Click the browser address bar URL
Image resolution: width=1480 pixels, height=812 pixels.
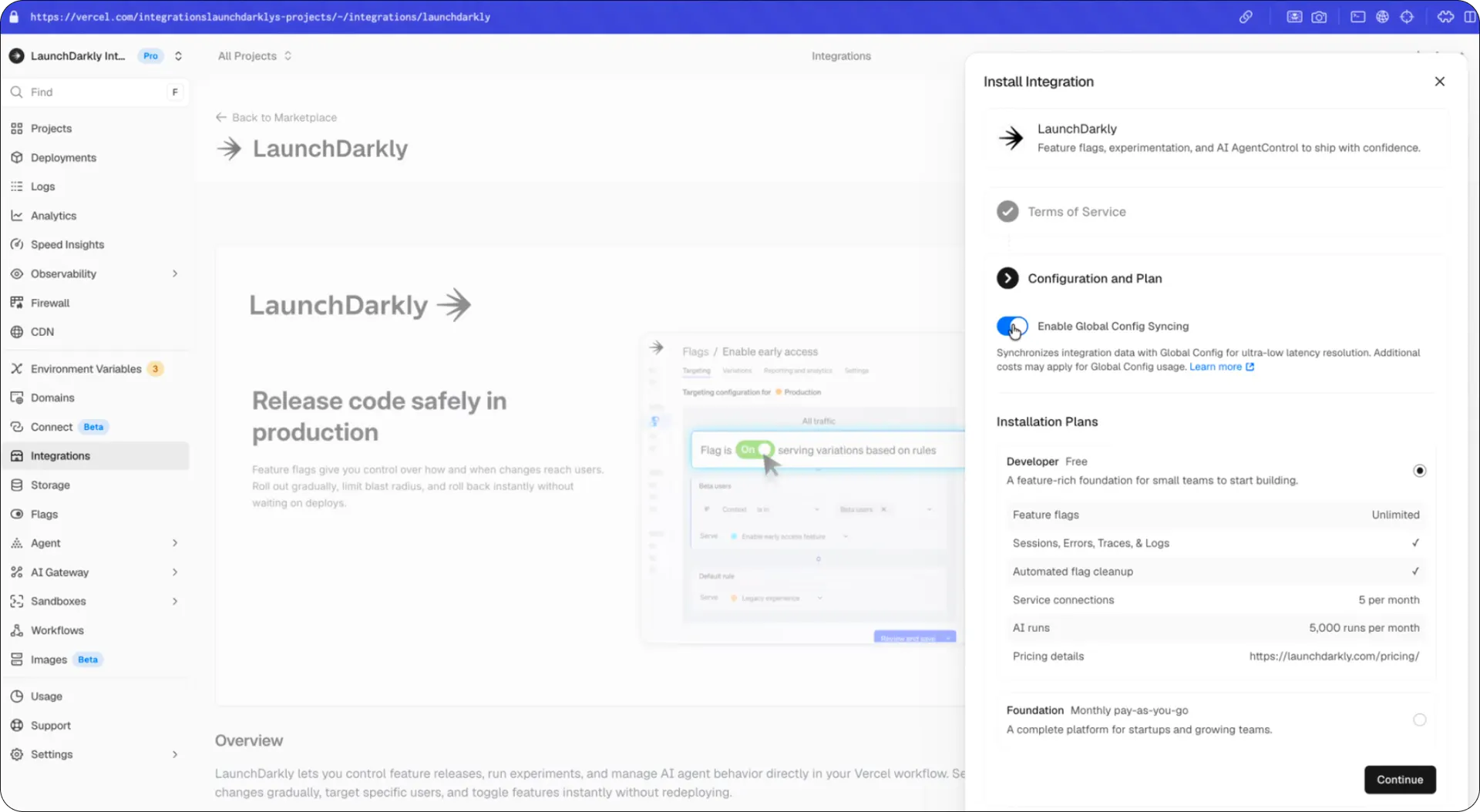[x=261, y=17]
